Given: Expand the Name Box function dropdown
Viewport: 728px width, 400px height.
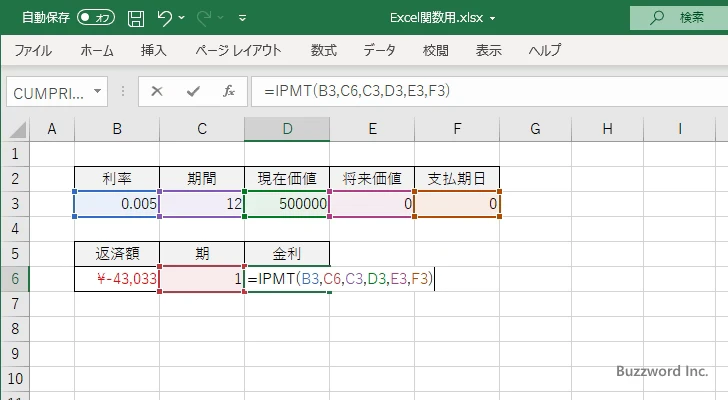Looking at the screenshot, I should 97,91.
